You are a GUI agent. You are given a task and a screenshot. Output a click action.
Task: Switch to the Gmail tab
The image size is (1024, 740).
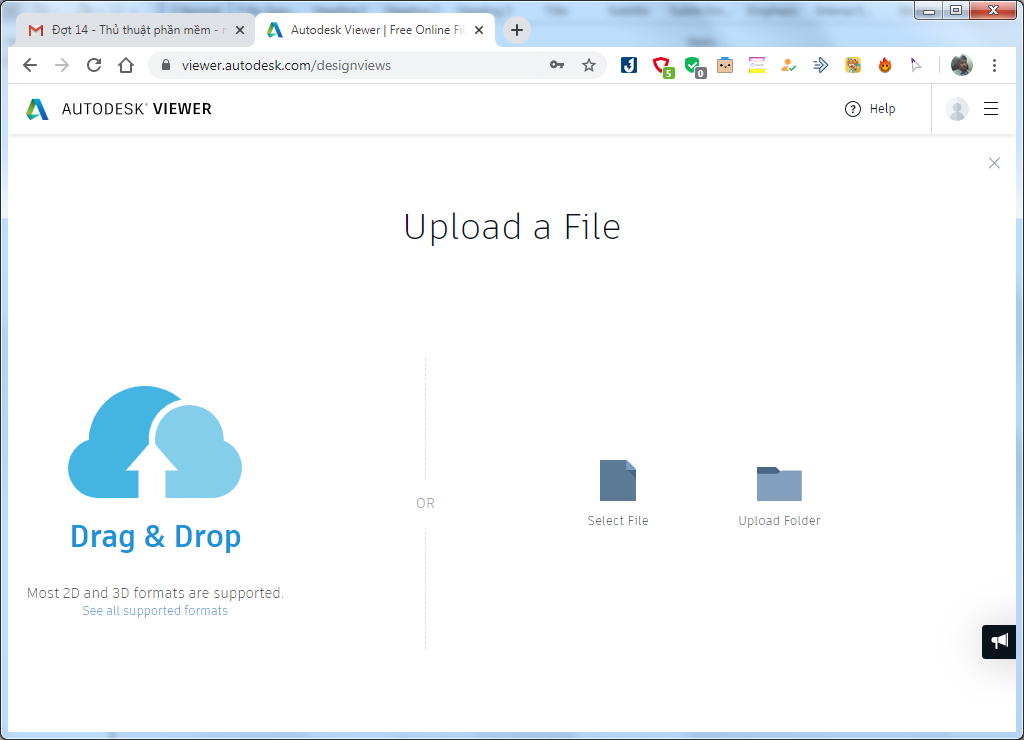coord(136,30)
